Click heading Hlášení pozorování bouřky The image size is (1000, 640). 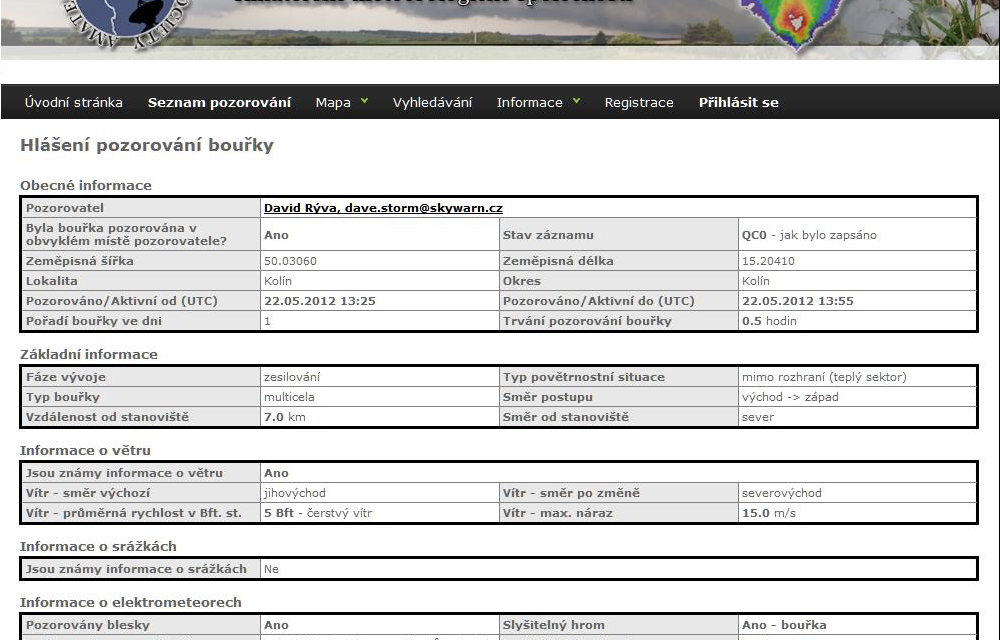pos(147,145)
